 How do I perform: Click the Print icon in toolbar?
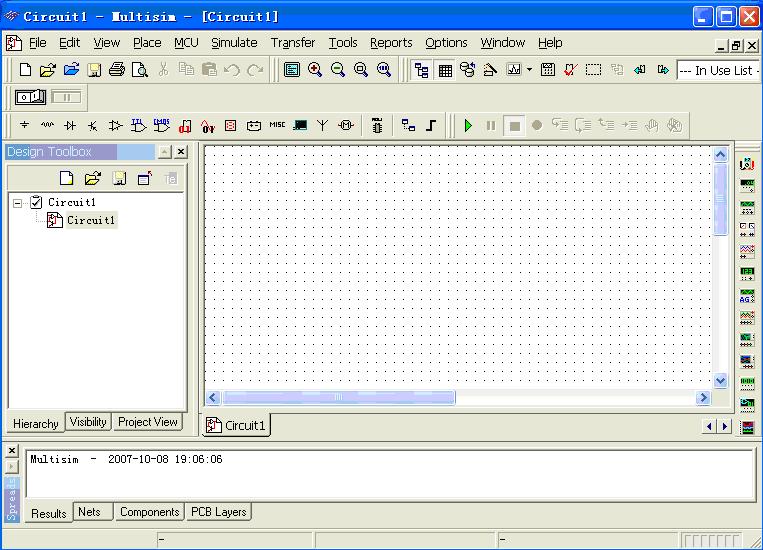(117, 70)
